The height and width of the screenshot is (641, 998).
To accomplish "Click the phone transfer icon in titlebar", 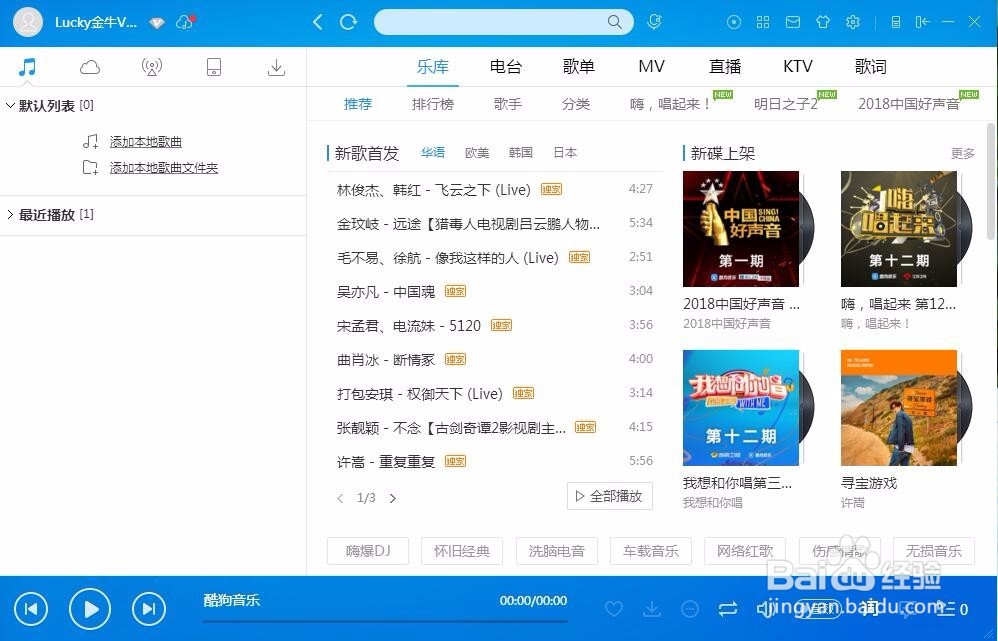I will point(896,21).
